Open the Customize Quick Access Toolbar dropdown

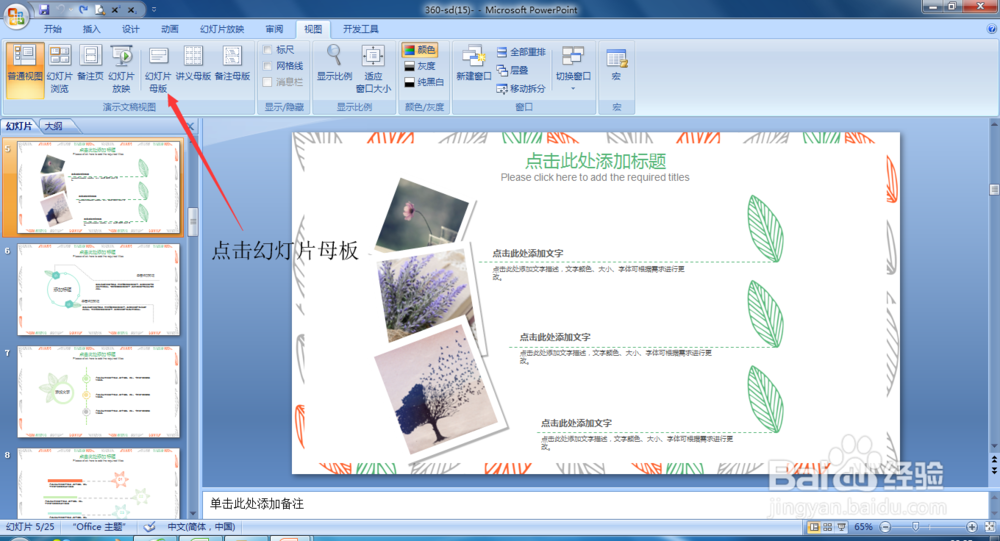154,10
